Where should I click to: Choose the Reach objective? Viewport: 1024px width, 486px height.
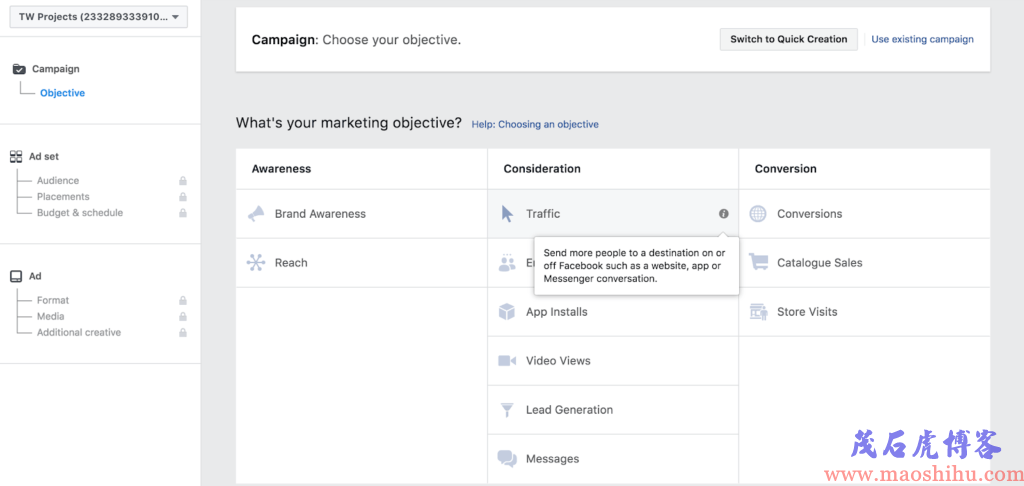tap(362, 263)
